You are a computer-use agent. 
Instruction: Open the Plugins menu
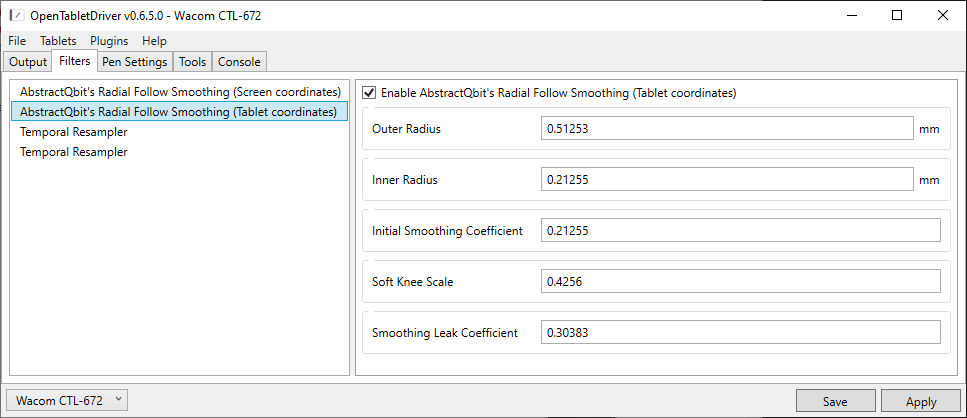coord(109,41)
